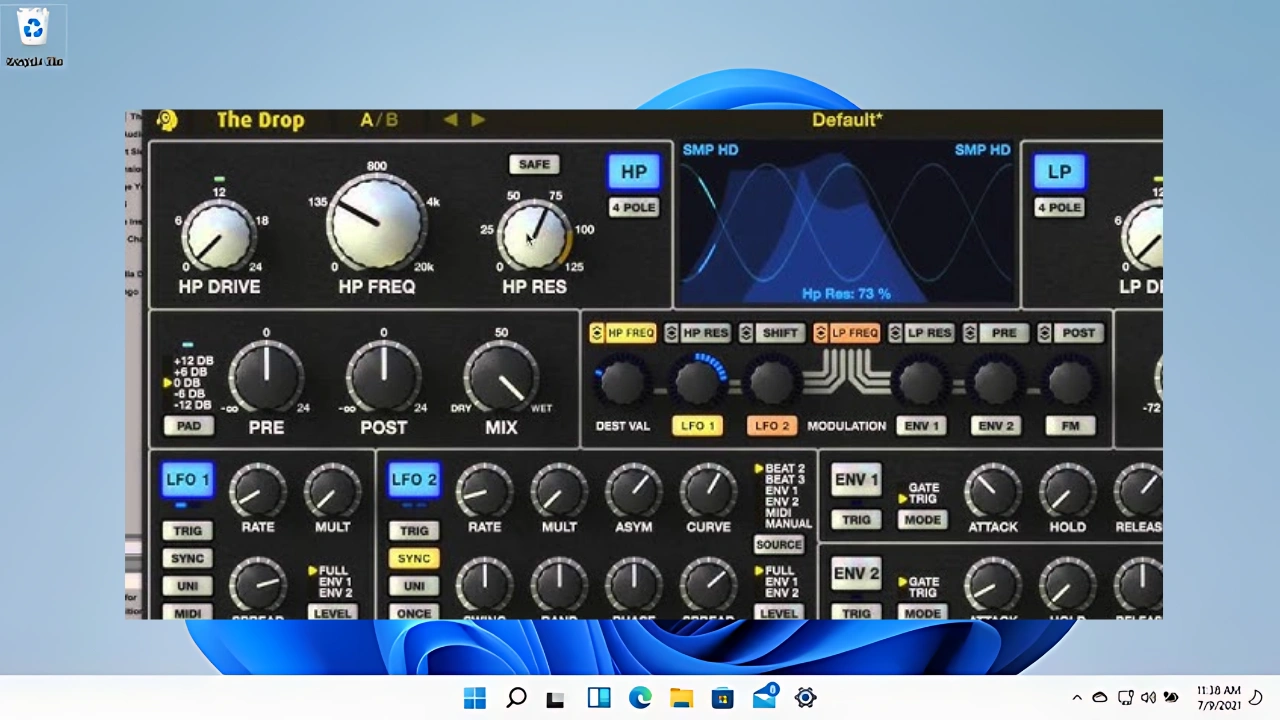Select the +12 DB pad option

pos(193,361)
